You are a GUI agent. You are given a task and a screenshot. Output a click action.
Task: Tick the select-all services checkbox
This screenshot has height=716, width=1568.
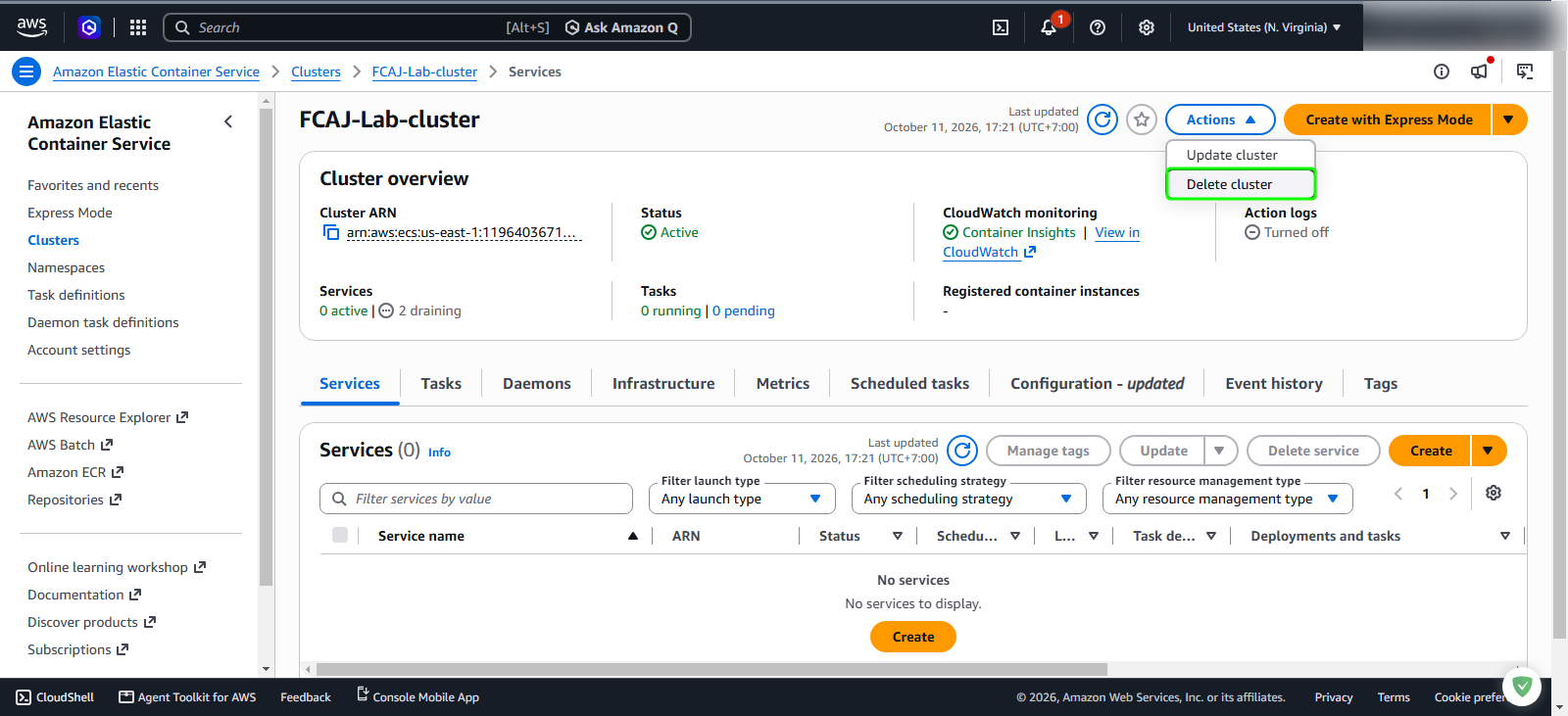pyautogui.click(x=340, y=535)
